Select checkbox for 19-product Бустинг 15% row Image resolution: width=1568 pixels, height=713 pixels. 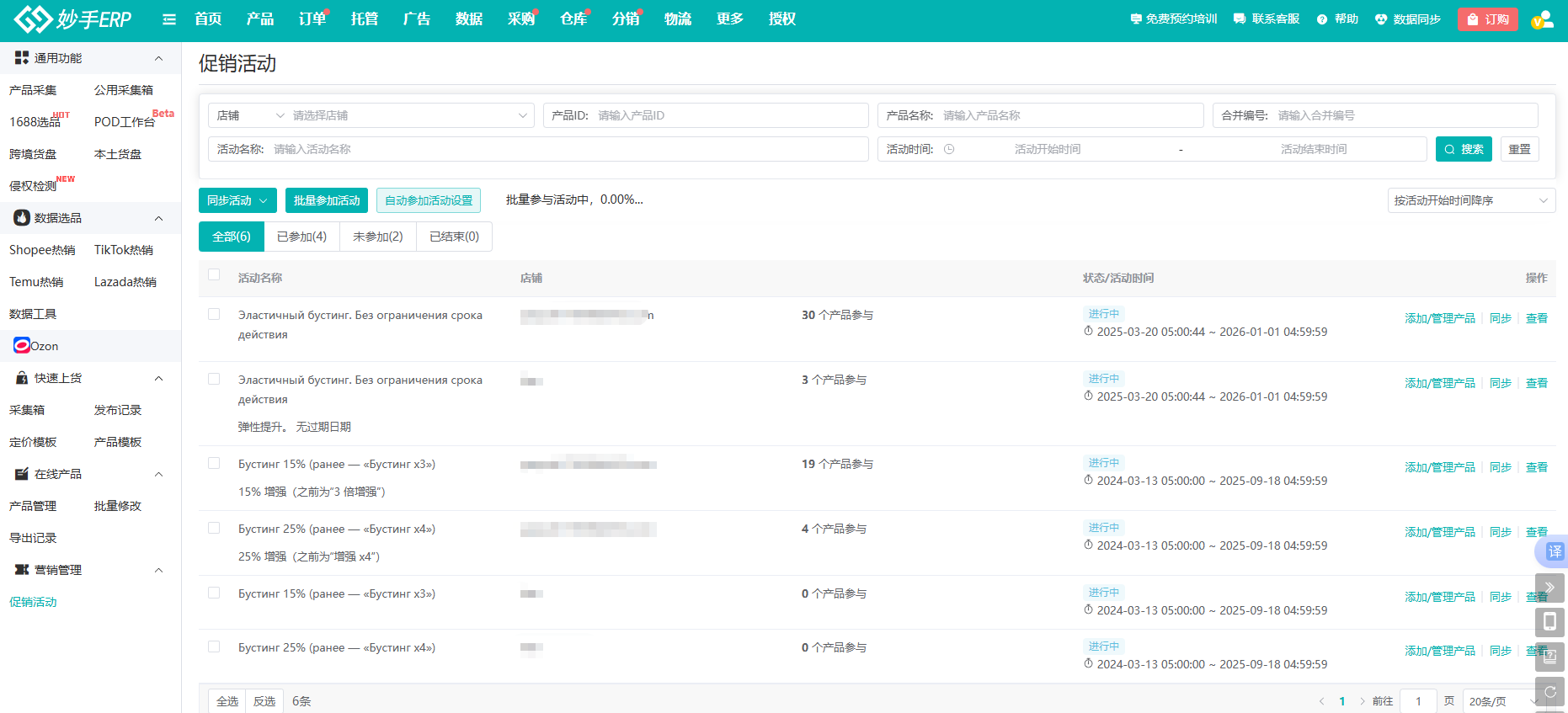coord(214,463)
